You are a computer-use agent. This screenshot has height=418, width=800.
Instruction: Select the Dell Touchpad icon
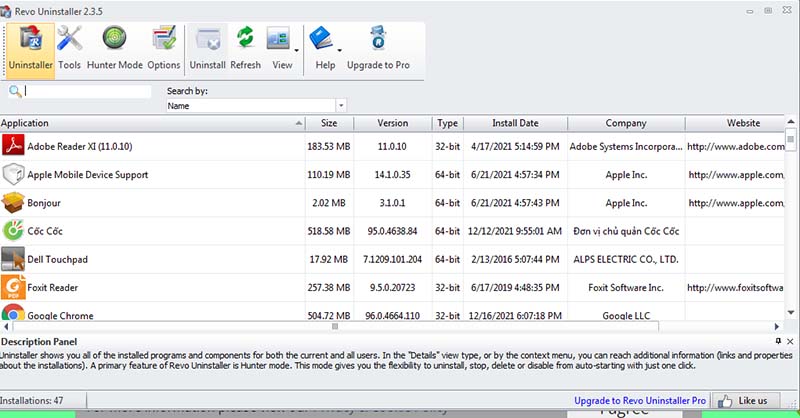[13, 259]
